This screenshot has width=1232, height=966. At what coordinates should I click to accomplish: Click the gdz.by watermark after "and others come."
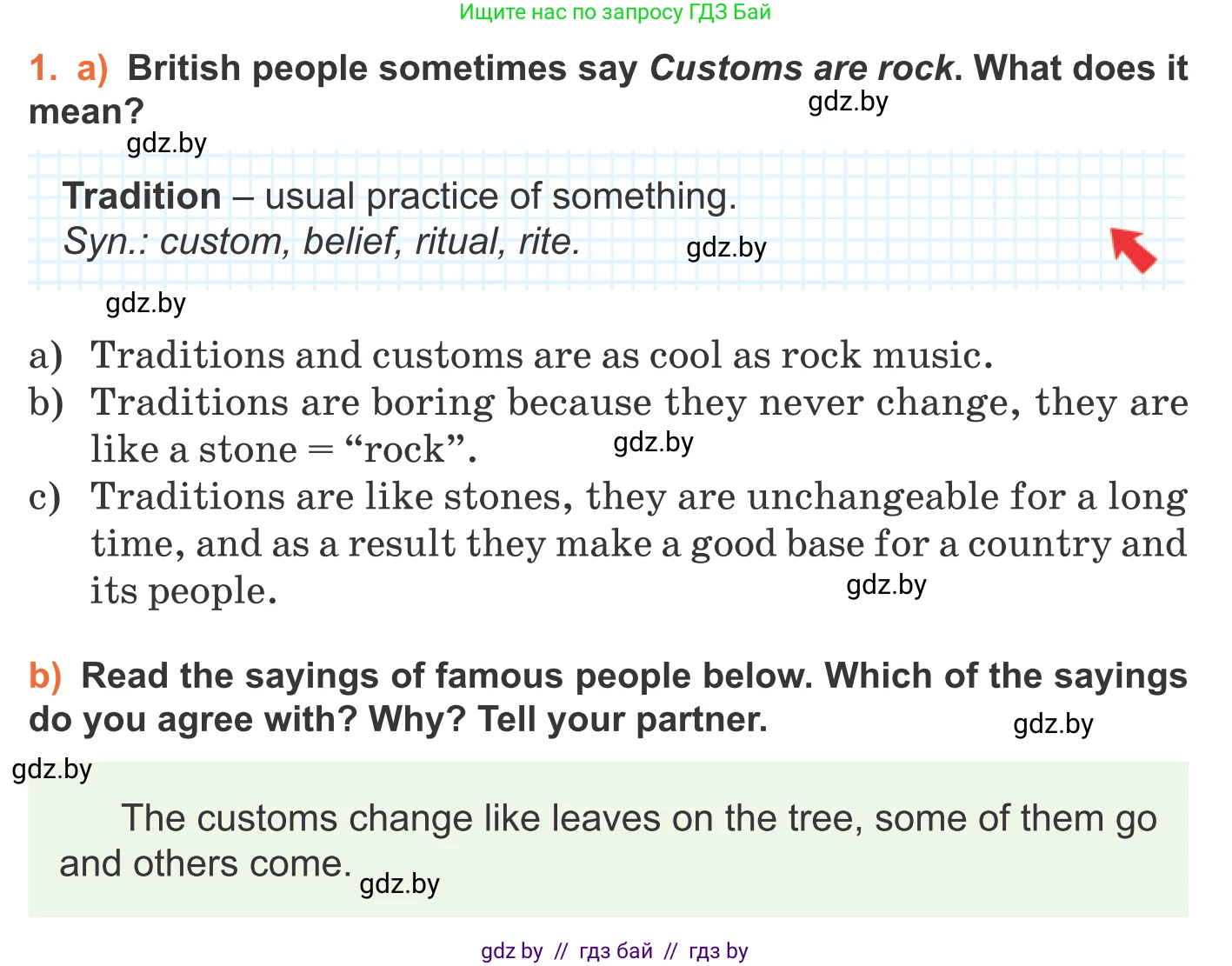coord(399,885)
